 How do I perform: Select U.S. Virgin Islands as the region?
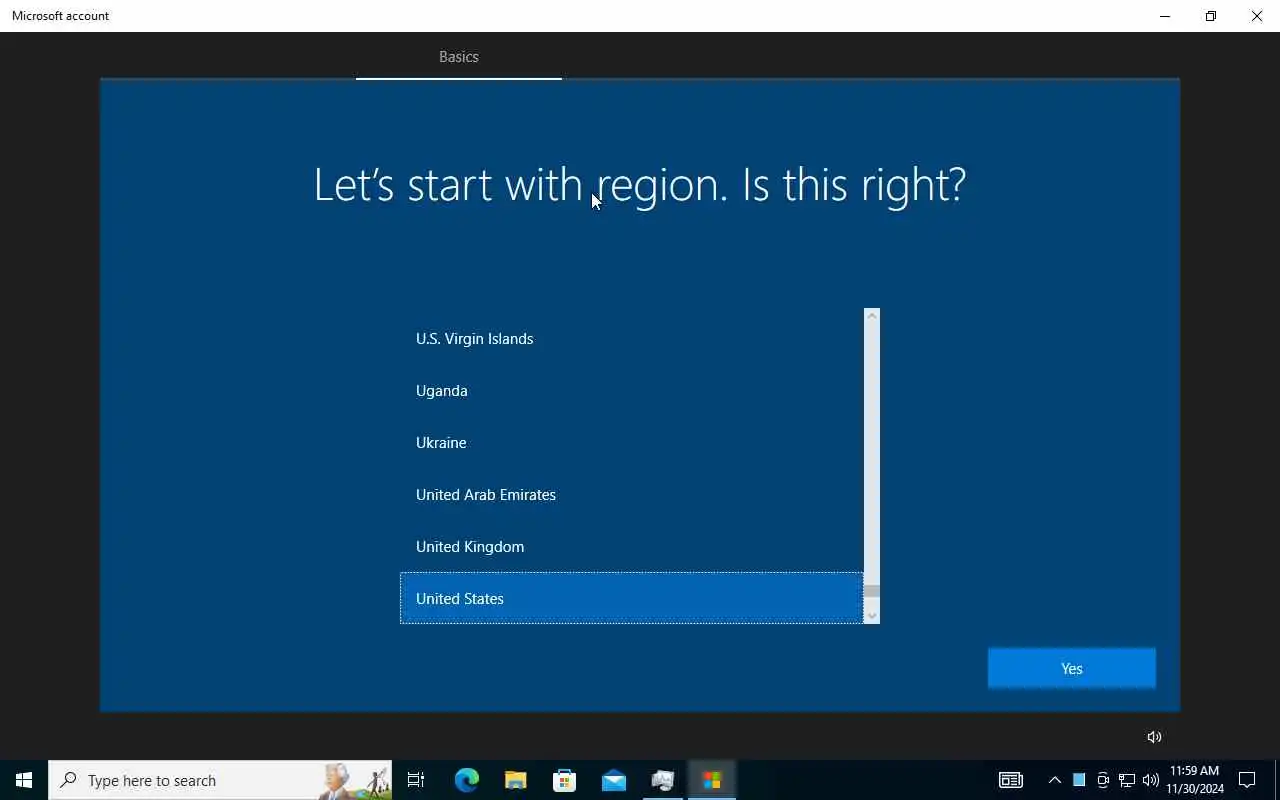coord(631,338)
